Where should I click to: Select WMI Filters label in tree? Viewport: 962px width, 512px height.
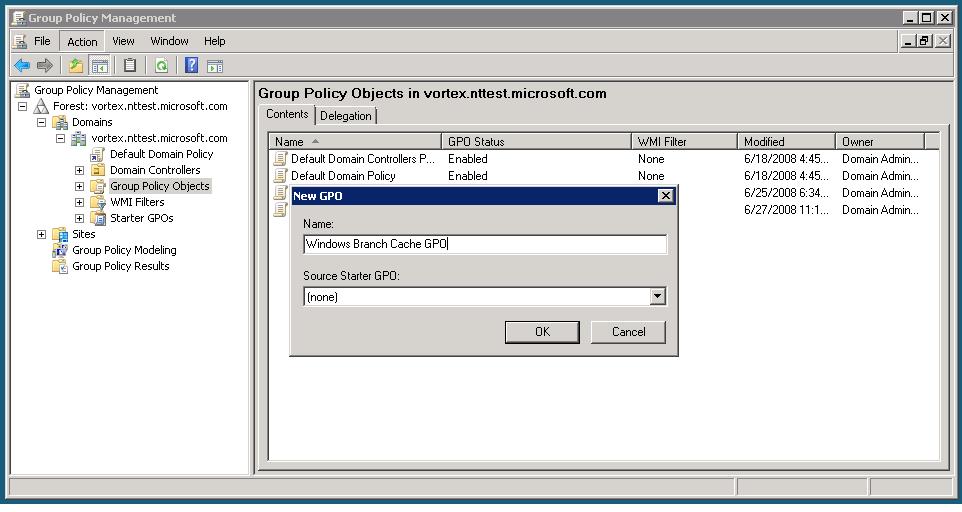pyautogui.click(x=137, y=202)
